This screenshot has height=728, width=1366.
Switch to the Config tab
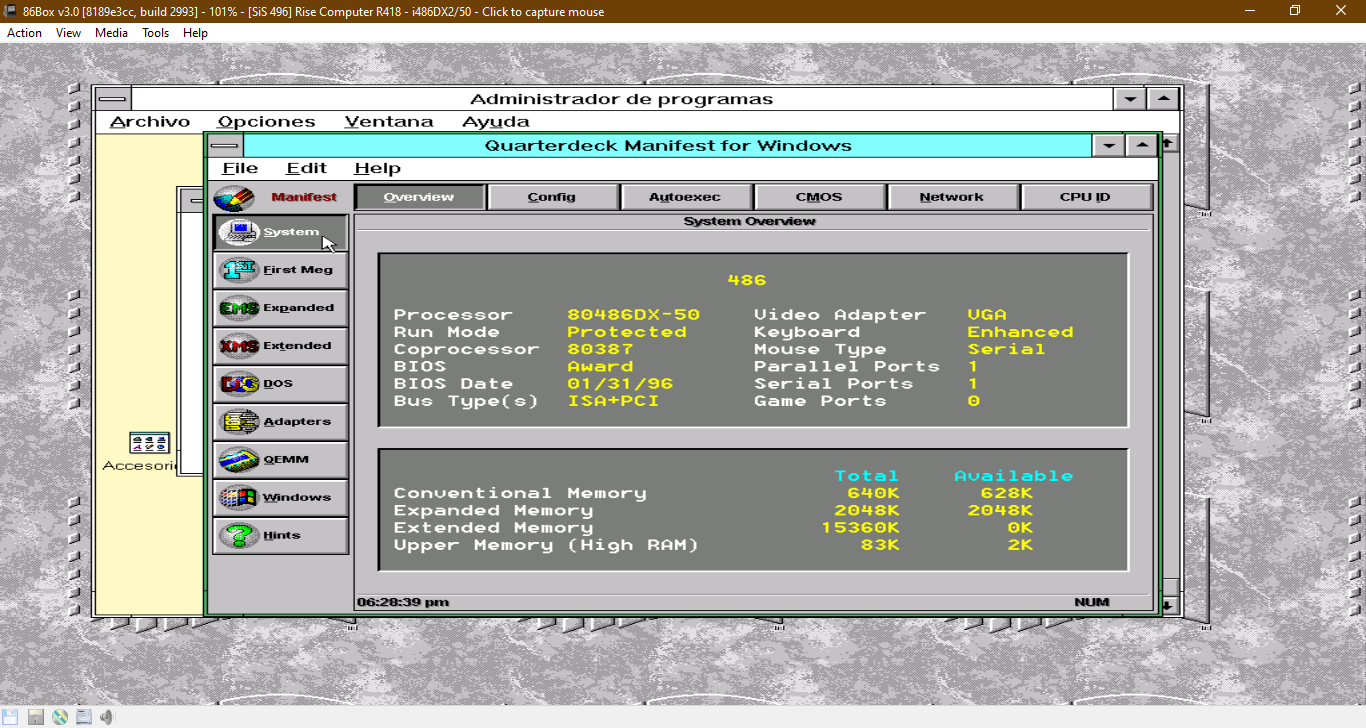[552, 196]
